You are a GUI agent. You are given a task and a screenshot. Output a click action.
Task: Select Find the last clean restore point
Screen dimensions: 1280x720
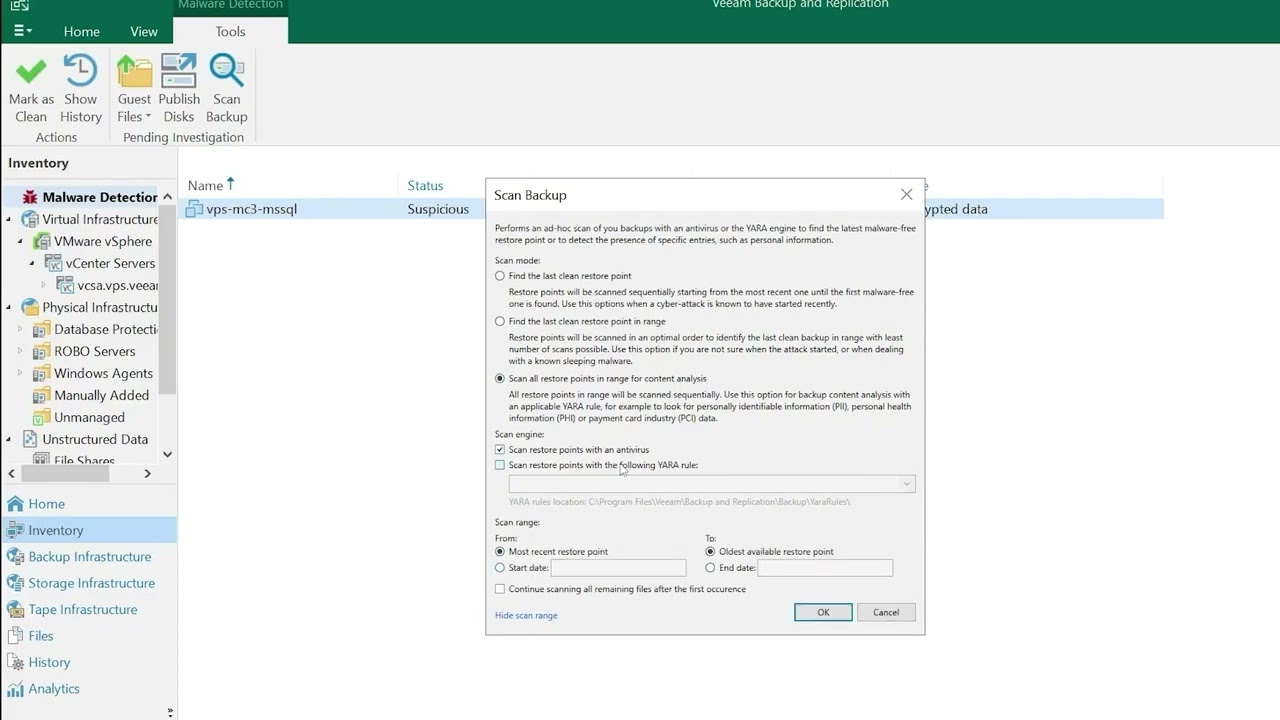[500, 275]
